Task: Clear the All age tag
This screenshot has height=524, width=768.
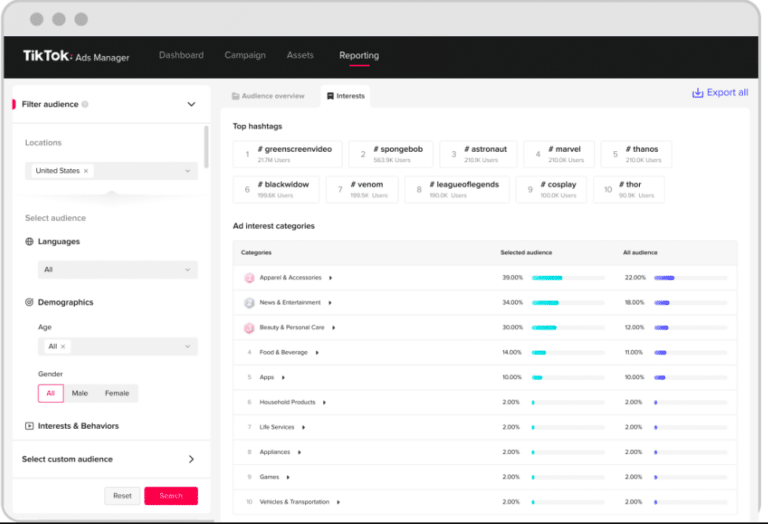Action: click(63, 347)
